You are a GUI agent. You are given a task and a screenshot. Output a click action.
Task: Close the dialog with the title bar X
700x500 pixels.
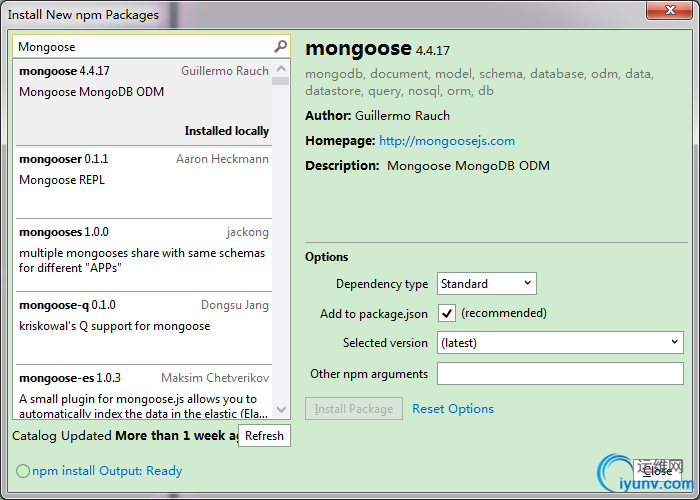(670, 10)
